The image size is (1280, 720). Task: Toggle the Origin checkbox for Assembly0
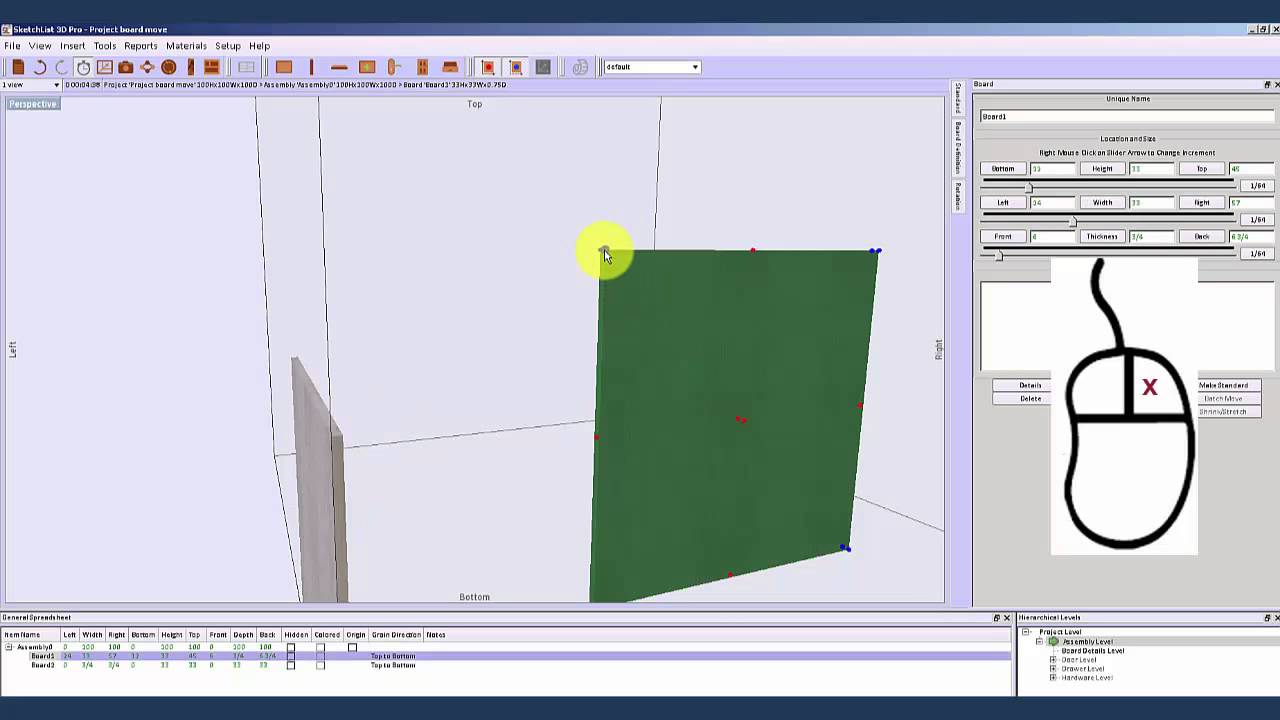(x=352, y=647)
